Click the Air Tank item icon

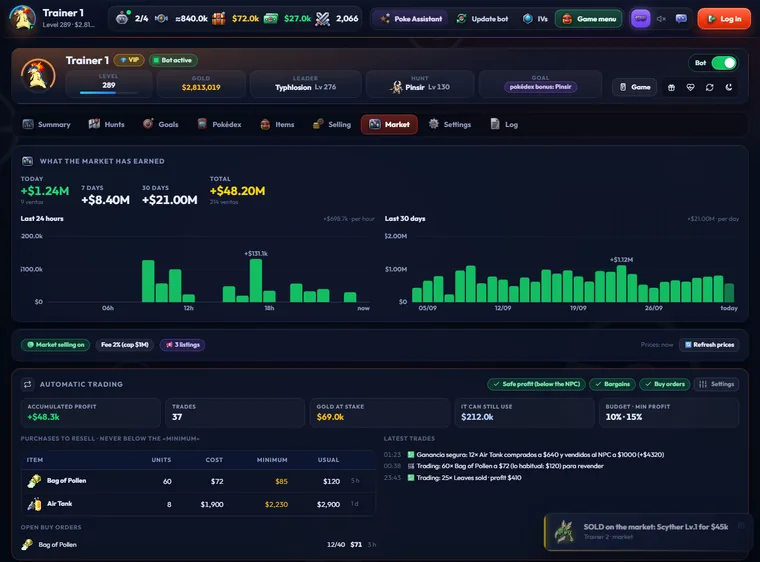tap(34, 504)
